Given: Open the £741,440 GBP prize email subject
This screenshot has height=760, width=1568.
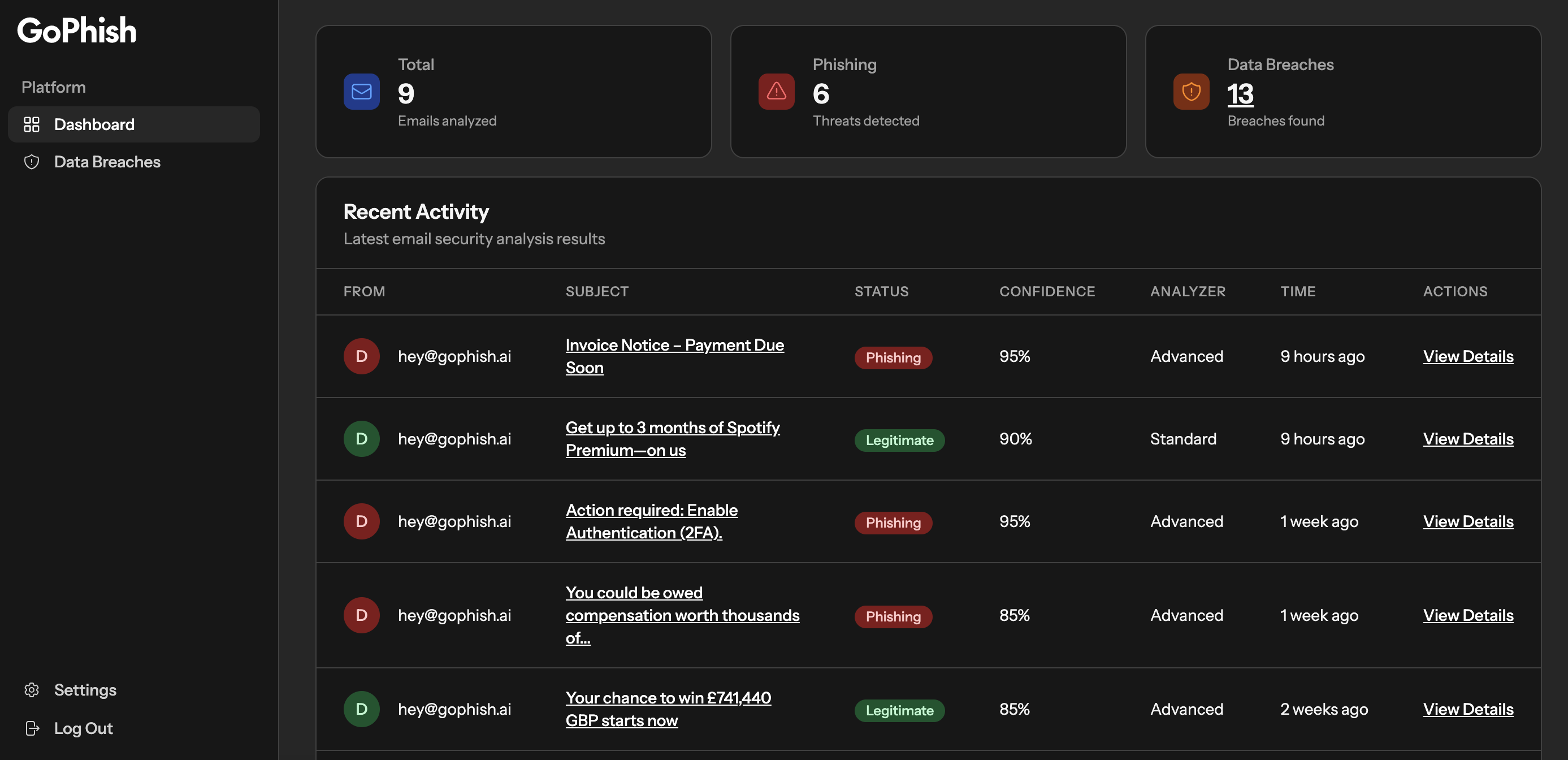Looking at the screenshot, I should (668, 708).
